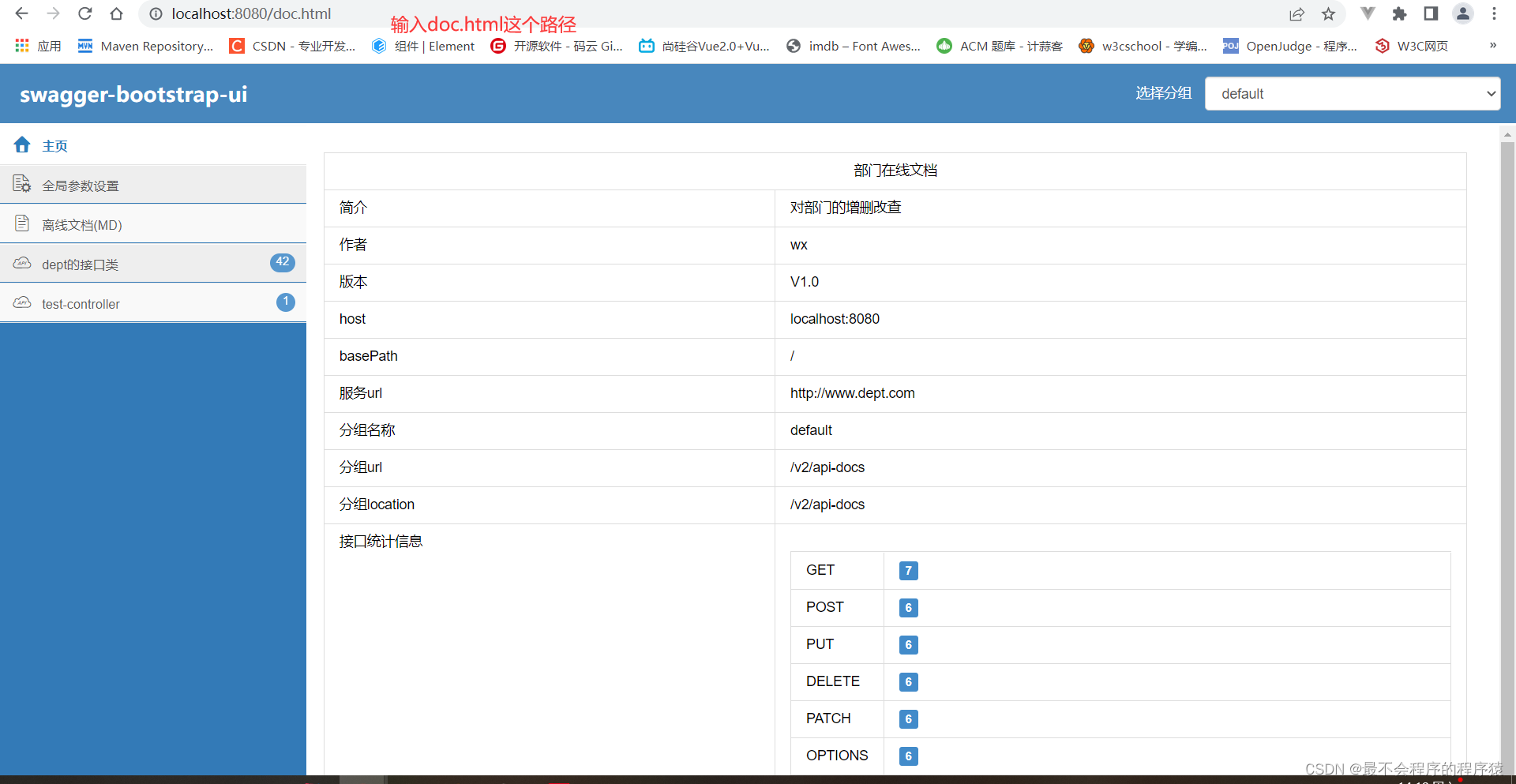Open the Vue devtools extension icon
The image size is (1516, 784).
point(1368,13)
